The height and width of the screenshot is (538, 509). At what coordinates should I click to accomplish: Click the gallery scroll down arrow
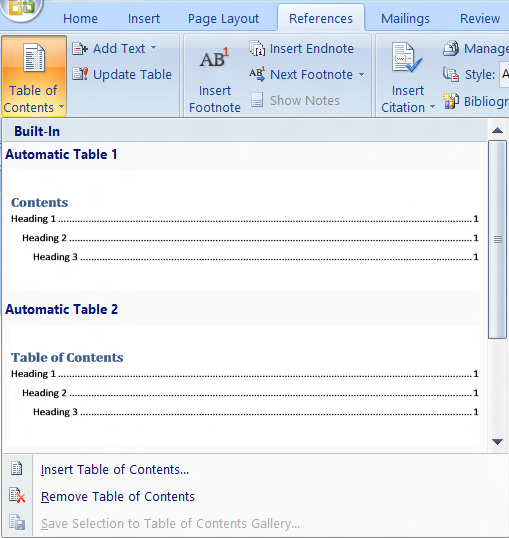(497, 442)
